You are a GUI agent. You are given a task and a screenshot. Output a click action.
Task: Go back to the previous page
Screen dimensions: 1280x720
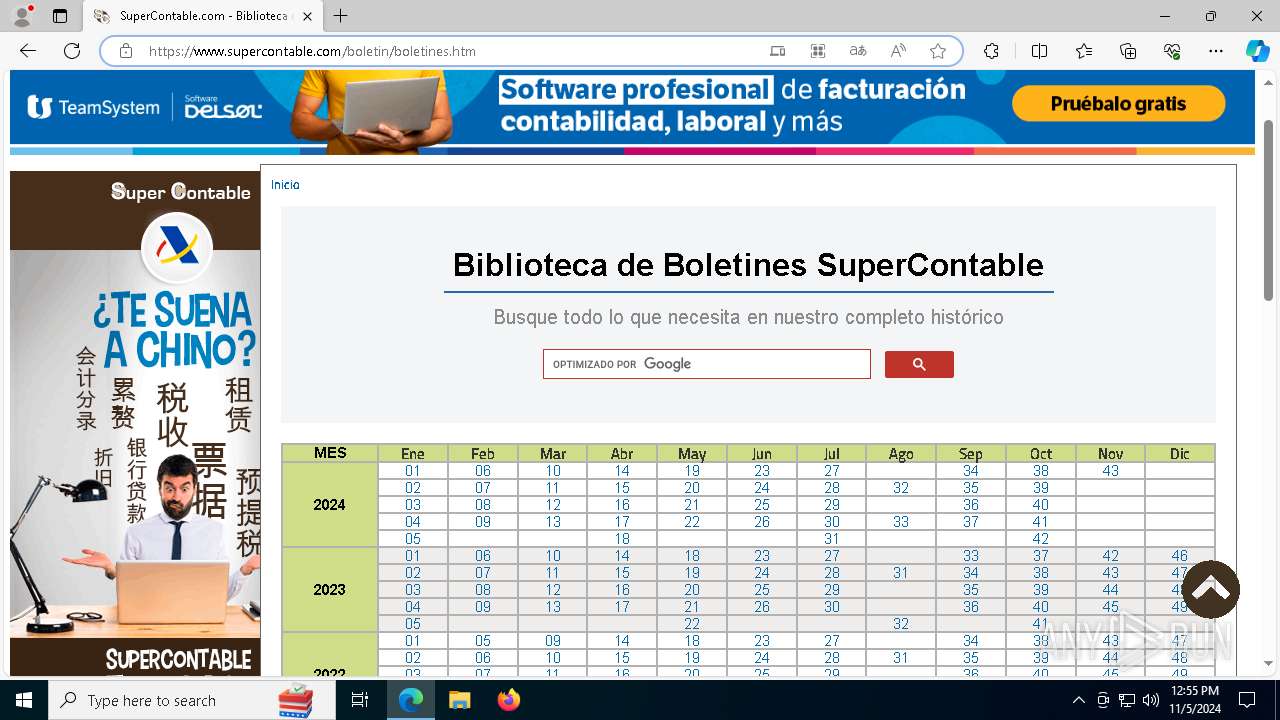point(28,51)
